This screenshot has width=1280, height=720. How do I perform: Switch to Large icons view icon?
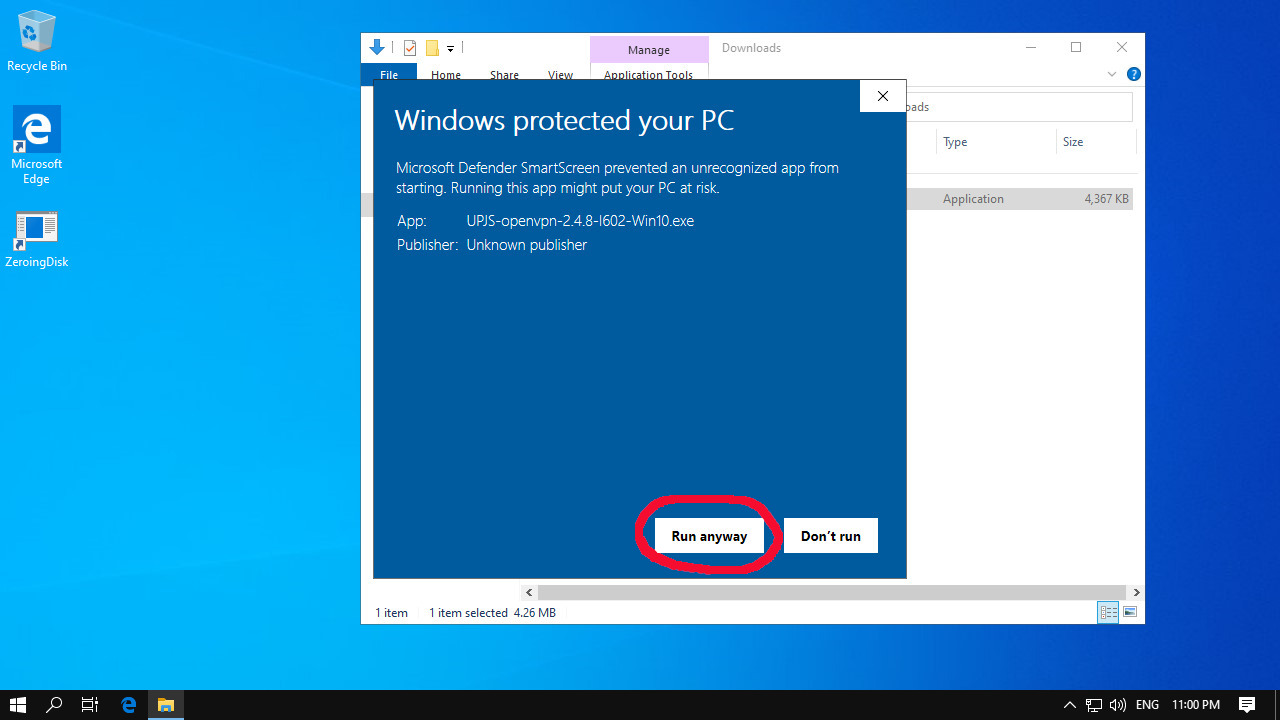tap(1130, 612)
